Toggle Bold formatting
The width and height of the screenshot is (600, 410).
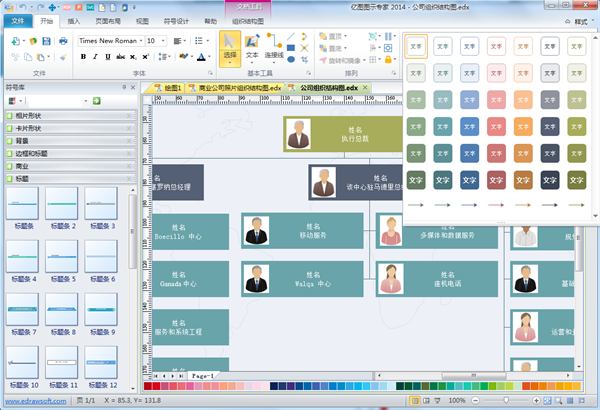click(x=83, y=57)
